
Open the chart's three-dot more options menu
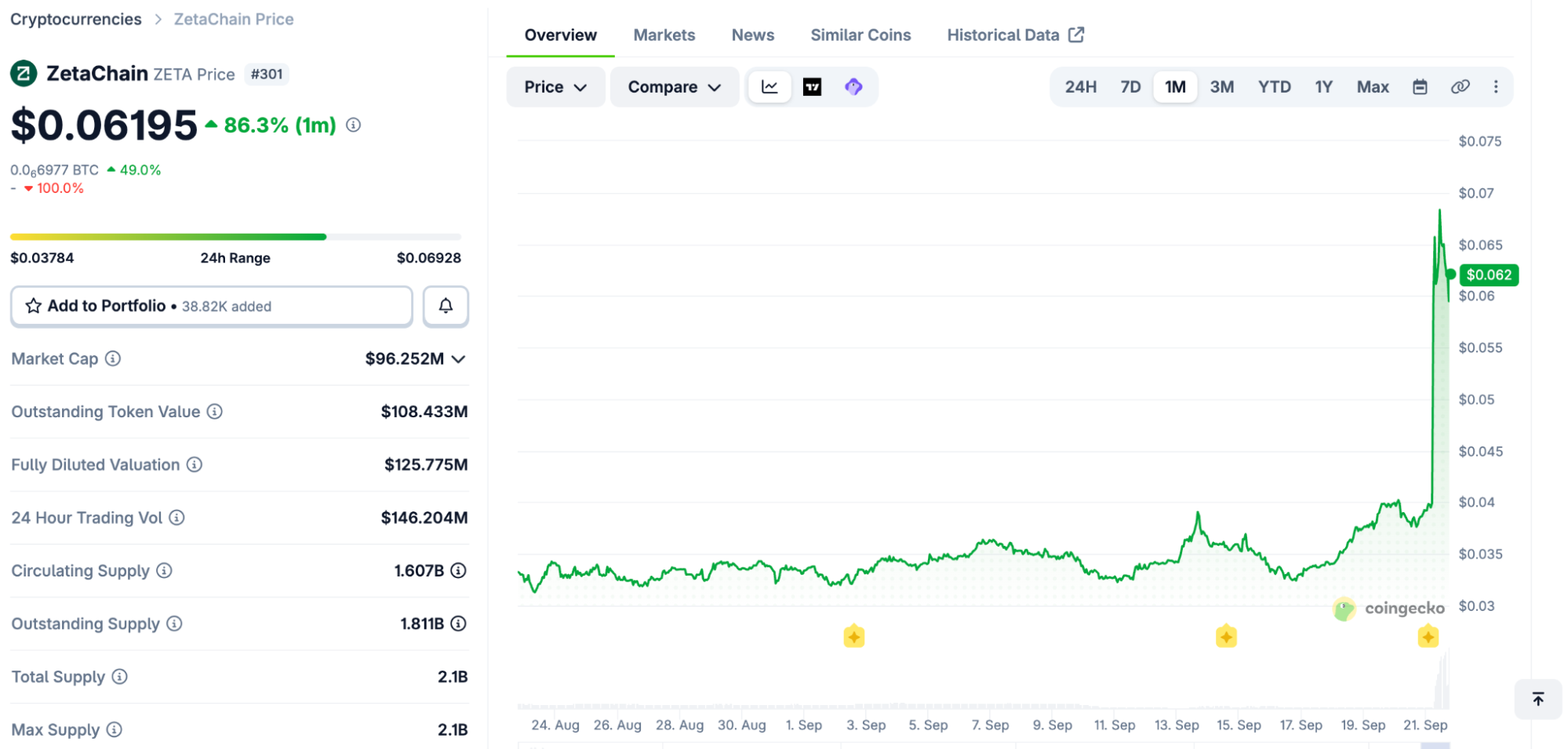pyautogui.click(x=1496, y=86)
